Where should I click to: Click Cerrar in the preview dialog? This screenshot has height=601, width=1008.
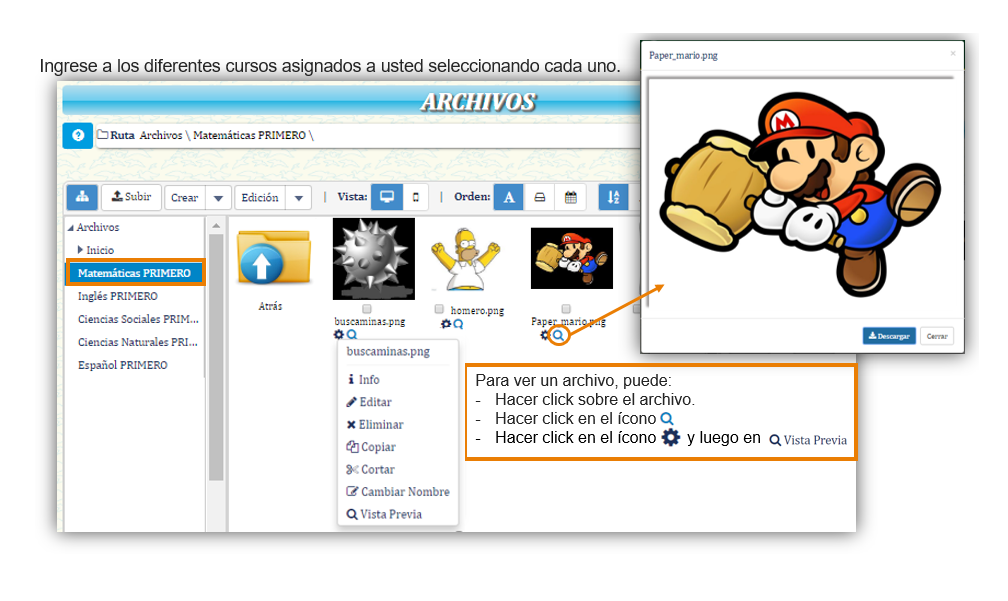pyautogui.click(x=937, y=336)
